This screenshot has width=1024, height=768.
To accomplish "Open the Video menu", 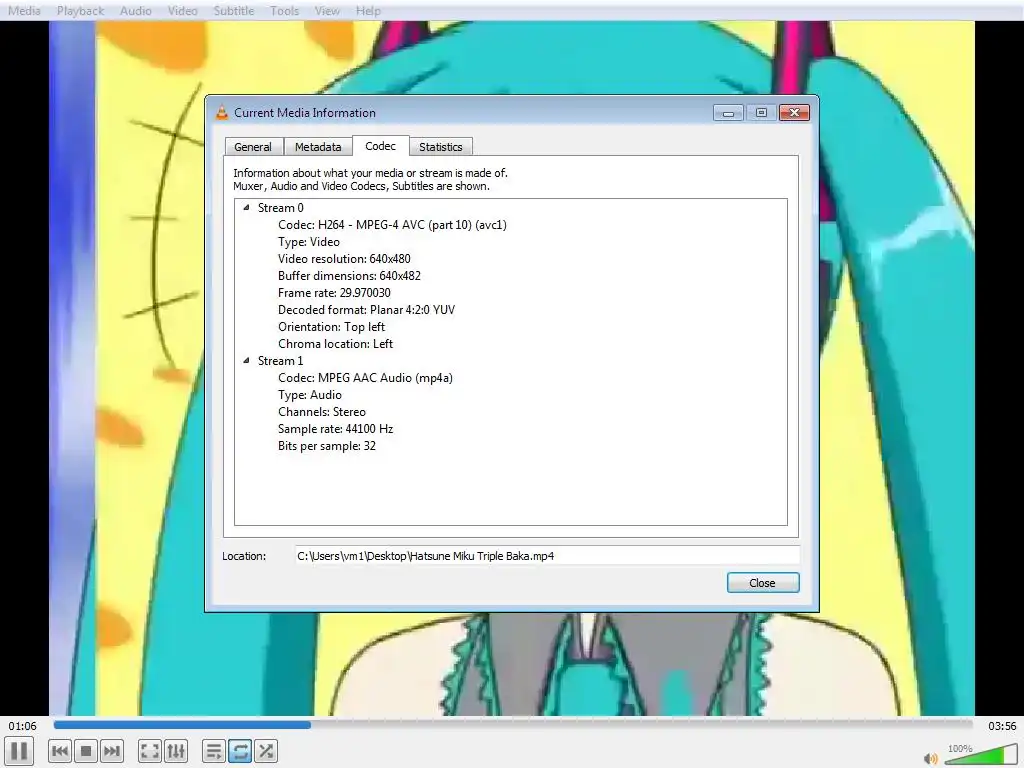I will point(183,11).
